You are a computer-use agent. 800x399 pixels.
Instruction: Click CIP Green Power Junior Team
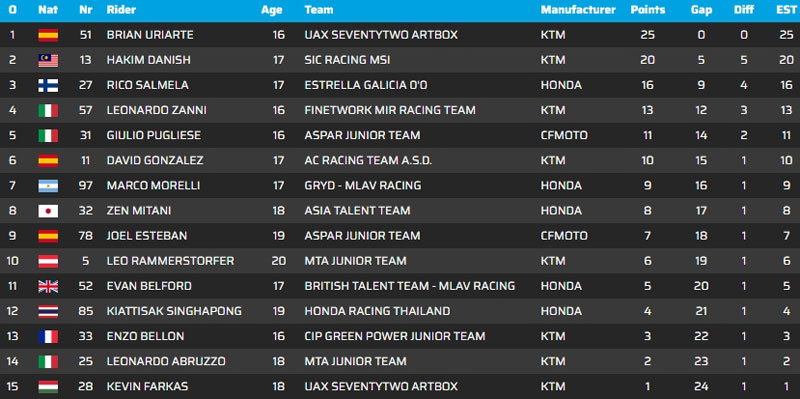tap(395, 336)
